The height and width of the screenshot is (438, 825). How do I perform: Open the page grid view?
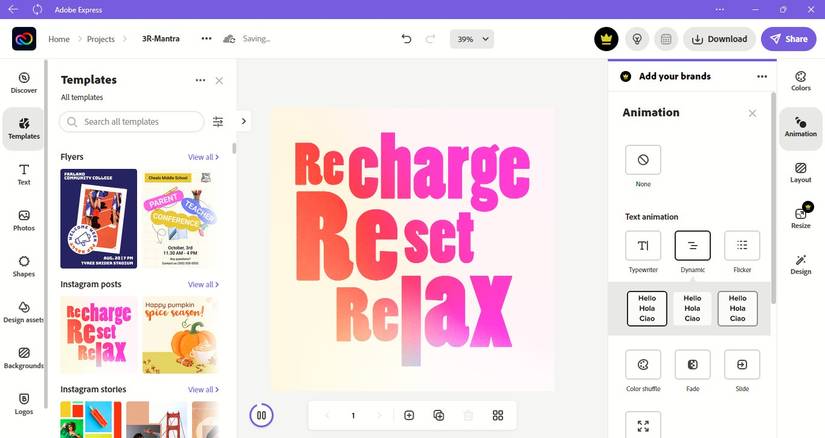498,415
